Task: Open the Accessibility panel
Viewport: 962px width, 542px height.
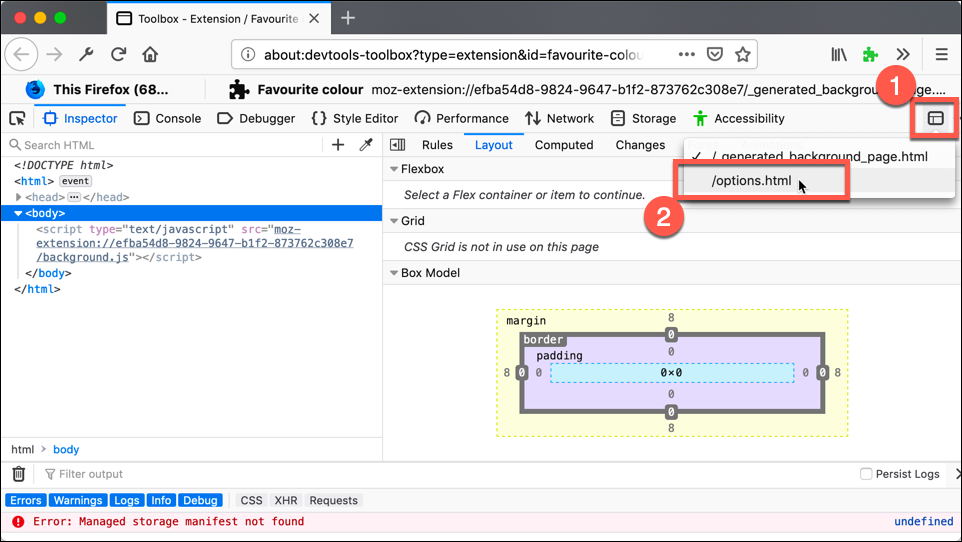Action: click(739, 118)
